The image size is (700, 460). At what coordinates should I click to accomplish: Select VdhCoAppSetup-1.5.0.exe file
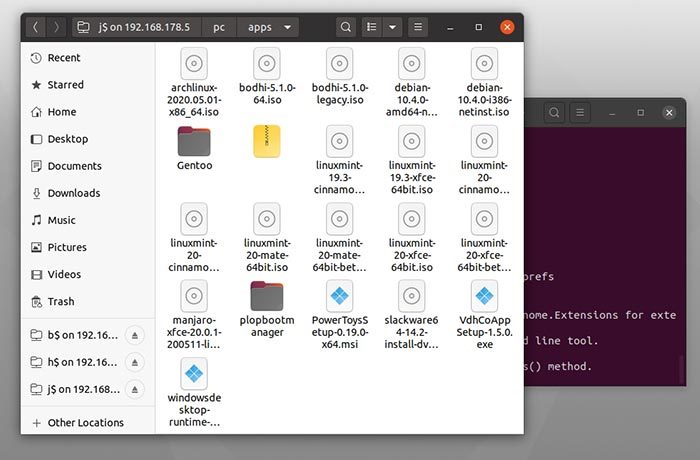click(x=484, y=315)
